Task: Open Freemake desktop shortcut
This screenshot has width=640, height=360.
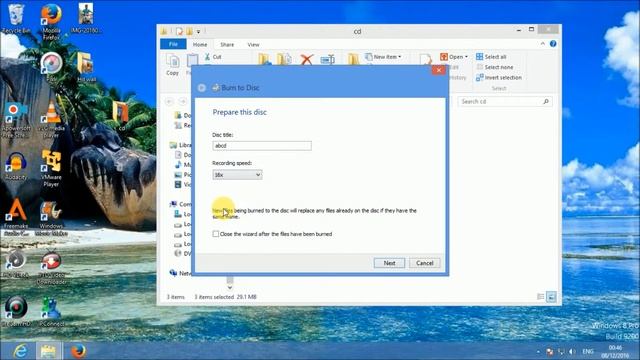Action: (x=16, y=217)
